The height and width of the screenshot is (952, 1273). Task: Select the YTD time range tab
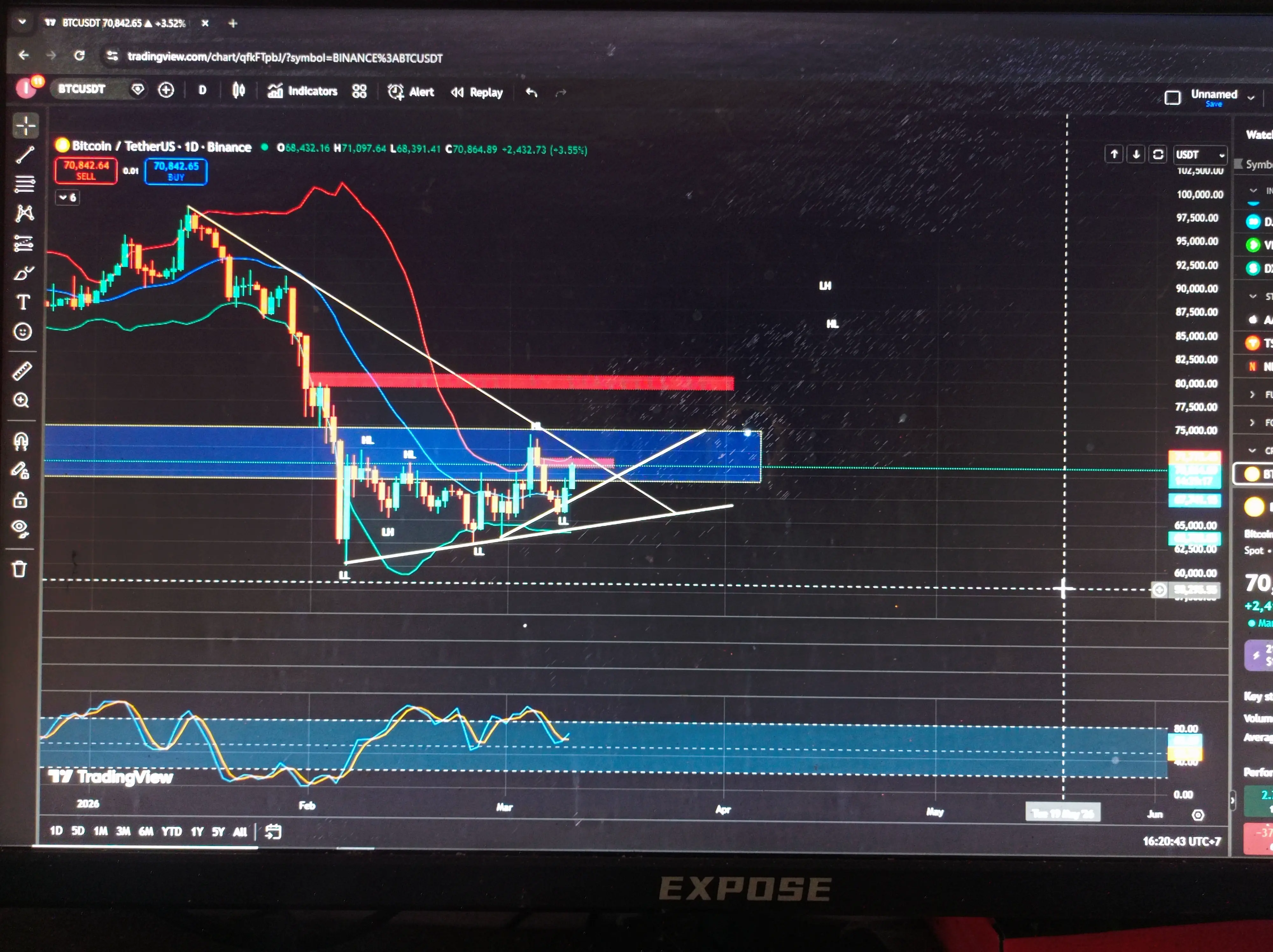172,832
